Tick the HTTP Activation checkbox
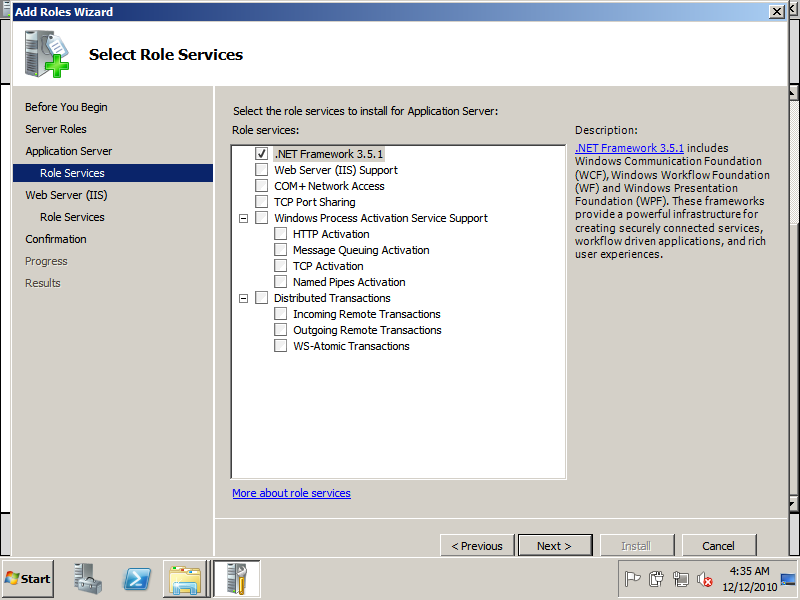Viewport: 800px width, 600px height. click(x=280, y=234)
